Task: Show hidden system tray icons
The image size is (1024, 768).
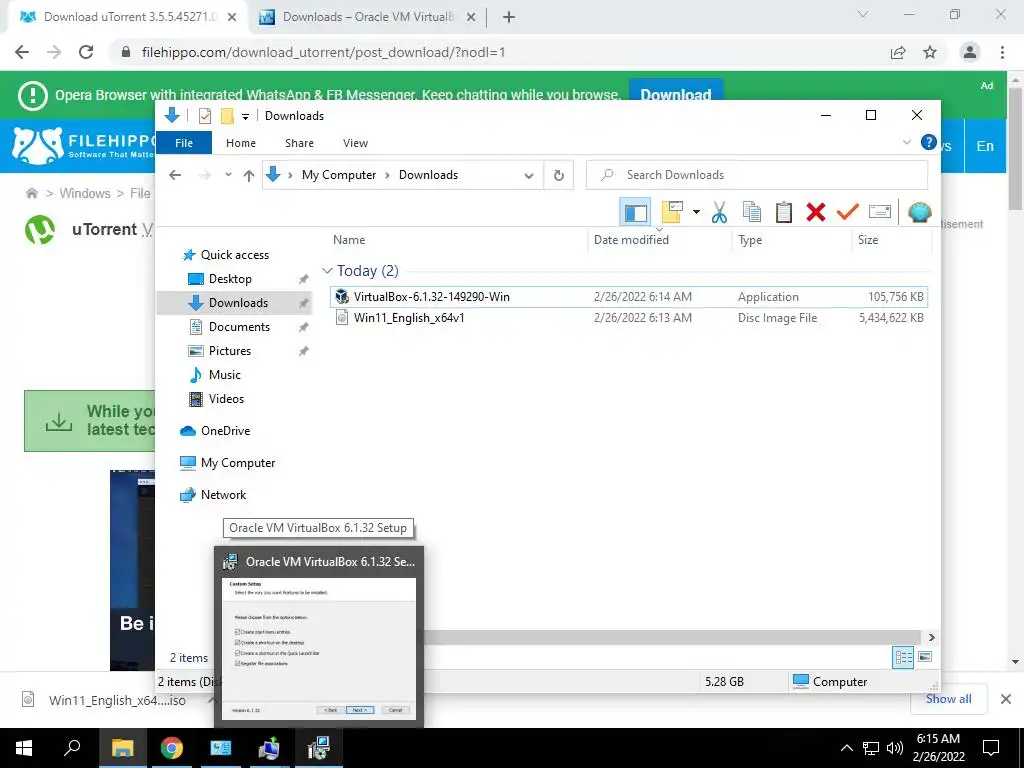Action: (846, 748)
